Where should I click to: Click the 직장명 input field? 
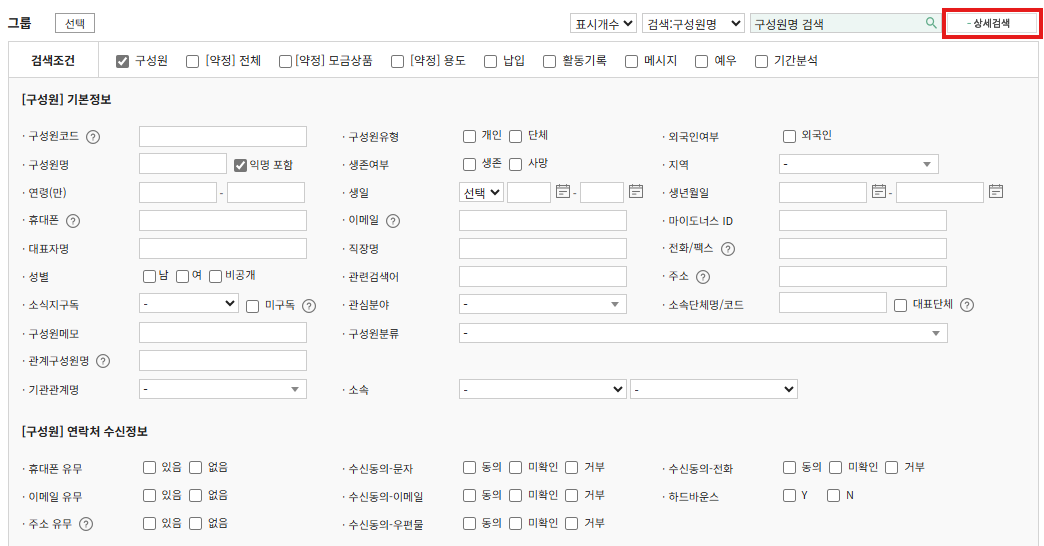click(543, 248)
